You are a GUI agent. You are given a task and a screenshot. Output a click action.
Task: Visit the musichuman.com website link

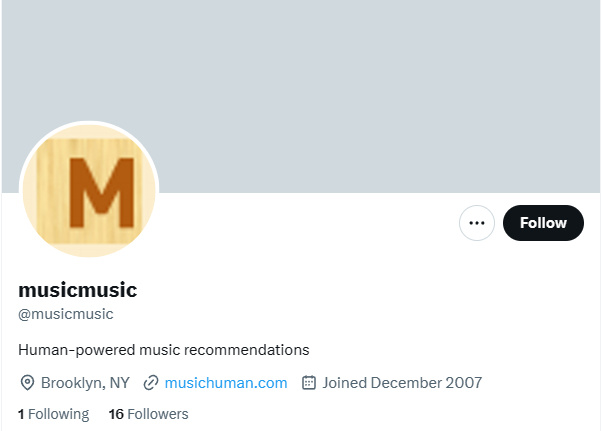(x=225, y=382)
